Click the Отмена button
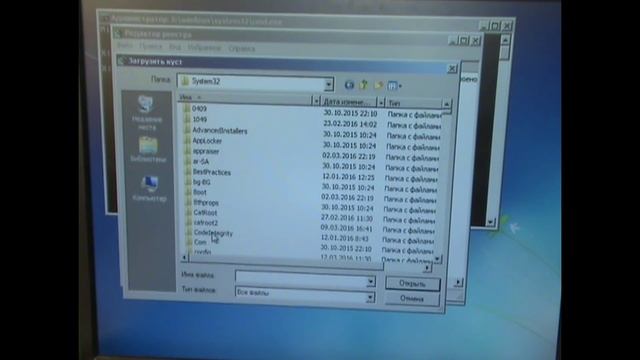Viewport: 640px width, 360px height. point(412,299)
